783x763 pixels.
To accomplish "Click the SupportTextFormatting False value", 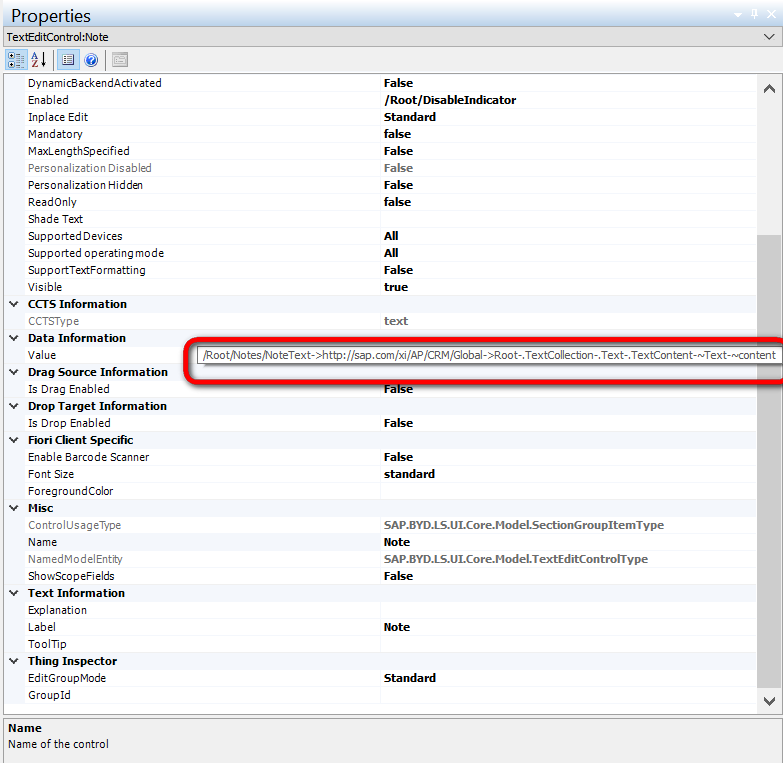I will coord(398,270).
